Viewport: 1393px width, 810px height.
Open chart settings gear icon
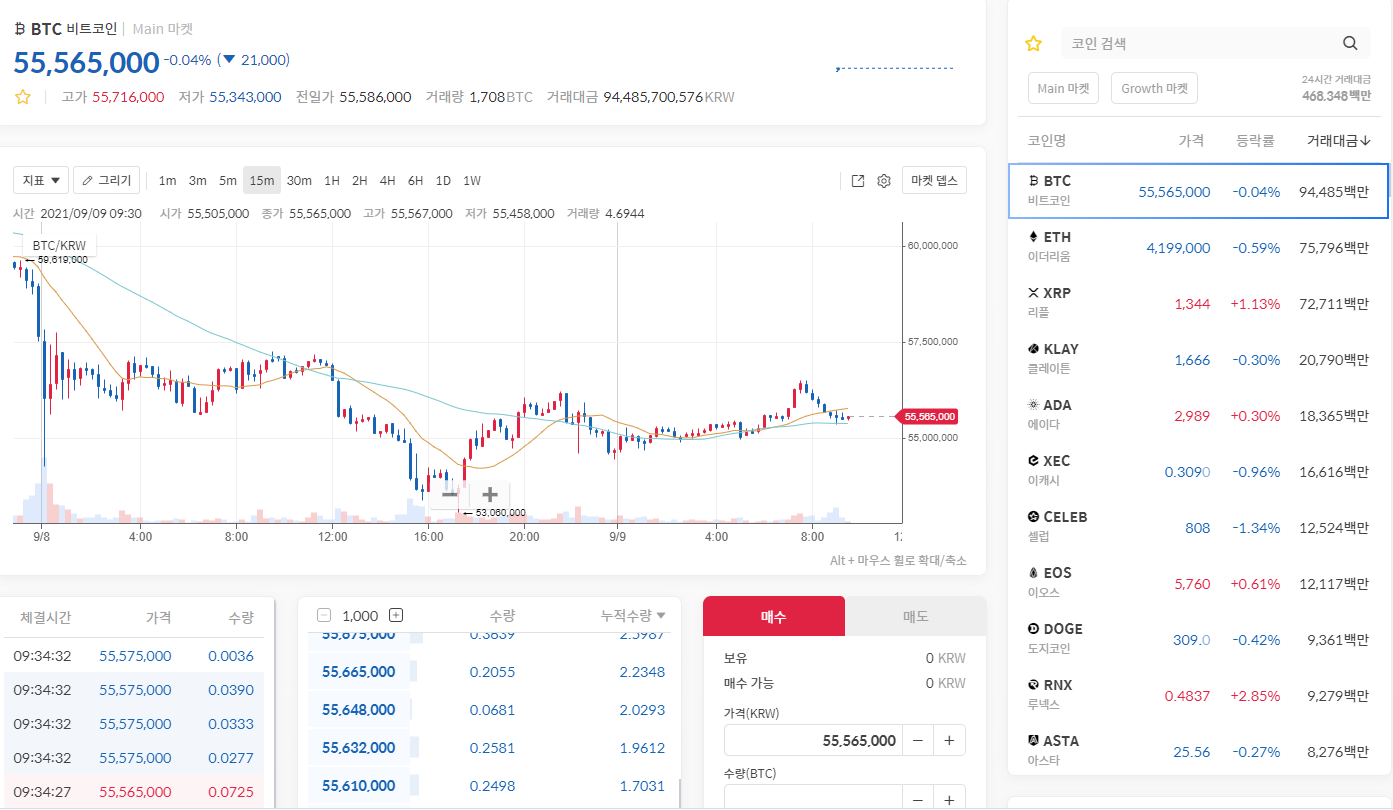pyautogui.click(x=884, y=181)
